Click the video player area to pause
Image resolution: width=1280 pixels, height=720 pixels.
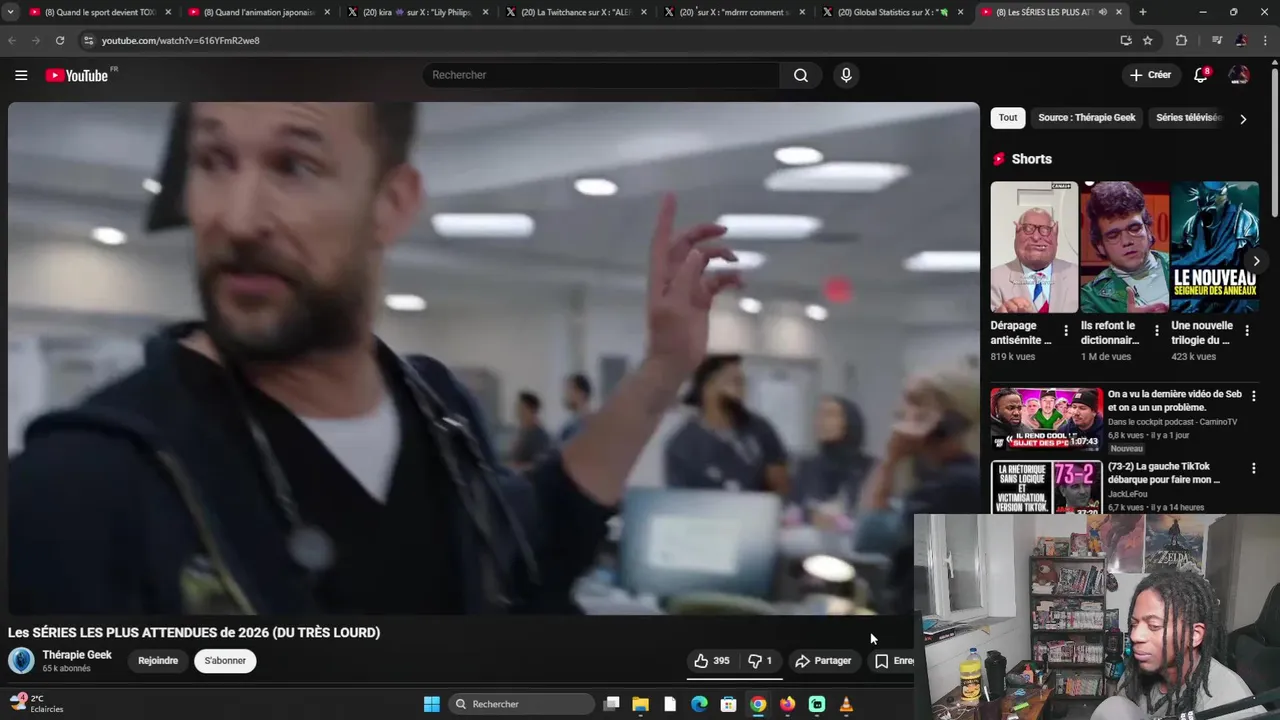[x=494, y=358]
